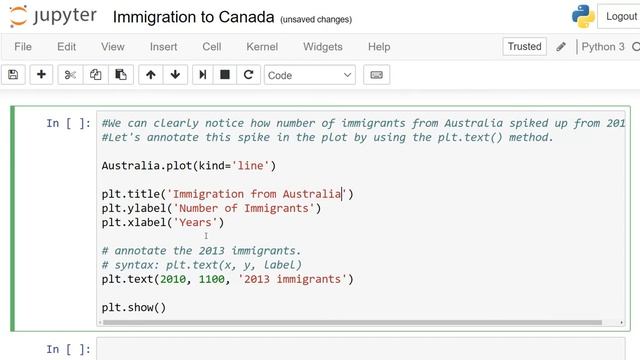Click the Logout button
The image size is (640, 360).
click(x=620, y=16)
